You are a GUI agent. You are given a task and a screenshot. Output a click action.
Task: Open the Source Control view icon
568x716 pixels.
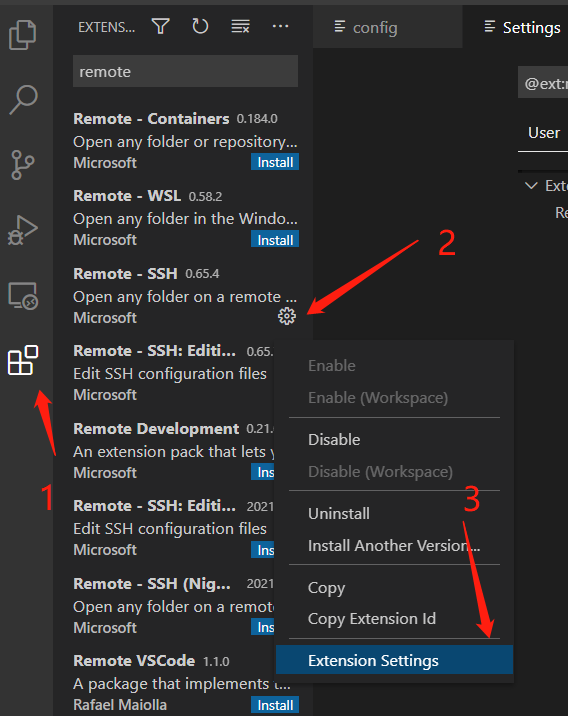pos(23,165)
